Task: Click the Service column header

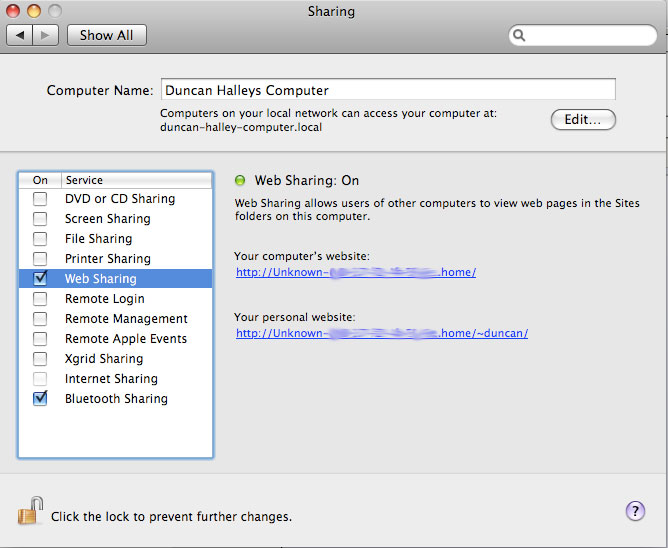Action: tap(136, 180)
